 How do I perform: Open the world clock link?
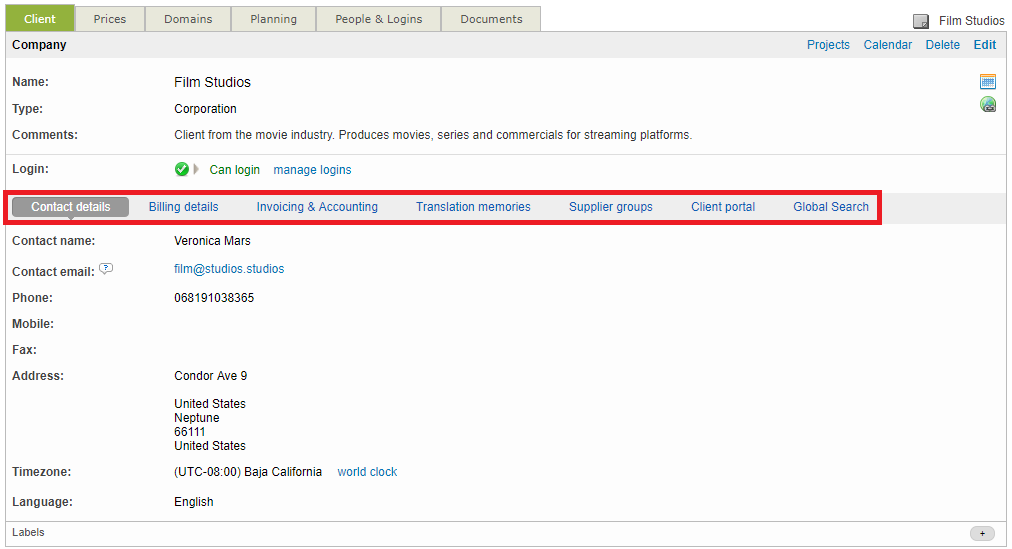[367, 472]
